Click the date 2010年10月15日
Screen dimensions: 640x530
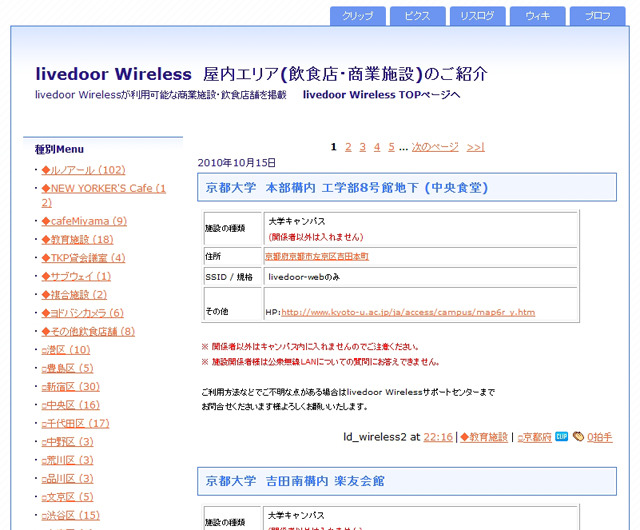click(237, 163)
